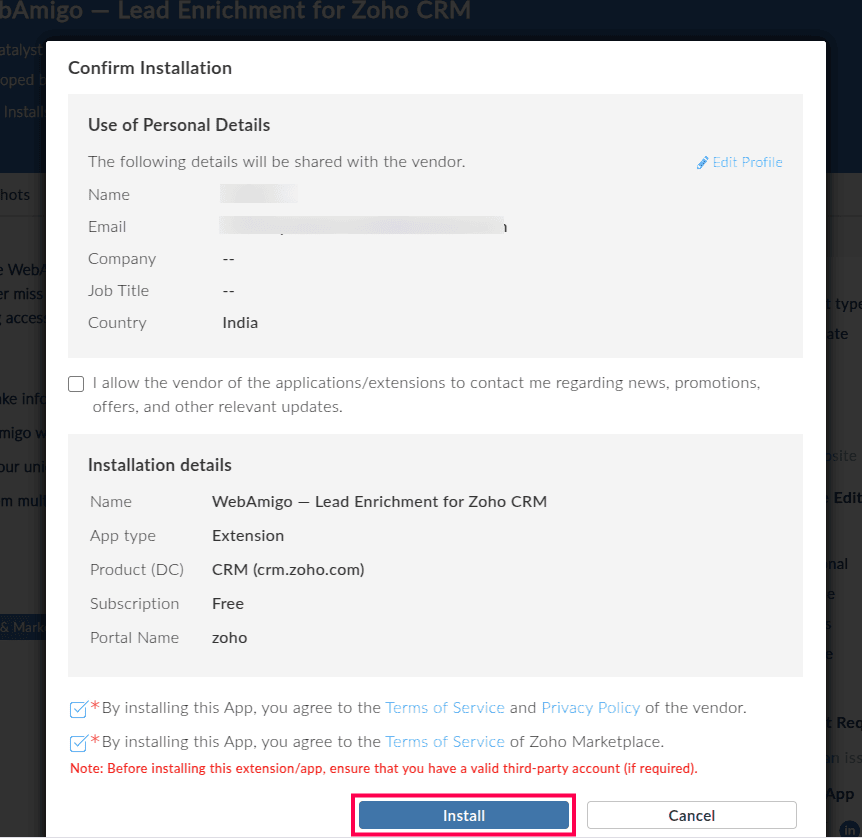Click the Confirm Installation dialog title
The image size is (862, 838).
tap(150, 69)
